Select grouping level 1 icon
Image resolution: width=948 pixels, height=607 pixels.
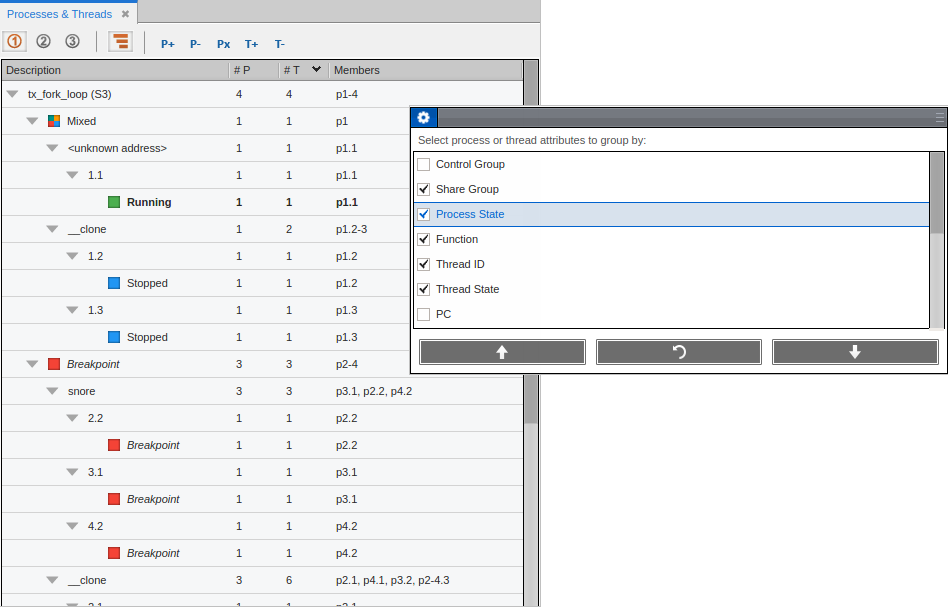click(15, 42)
